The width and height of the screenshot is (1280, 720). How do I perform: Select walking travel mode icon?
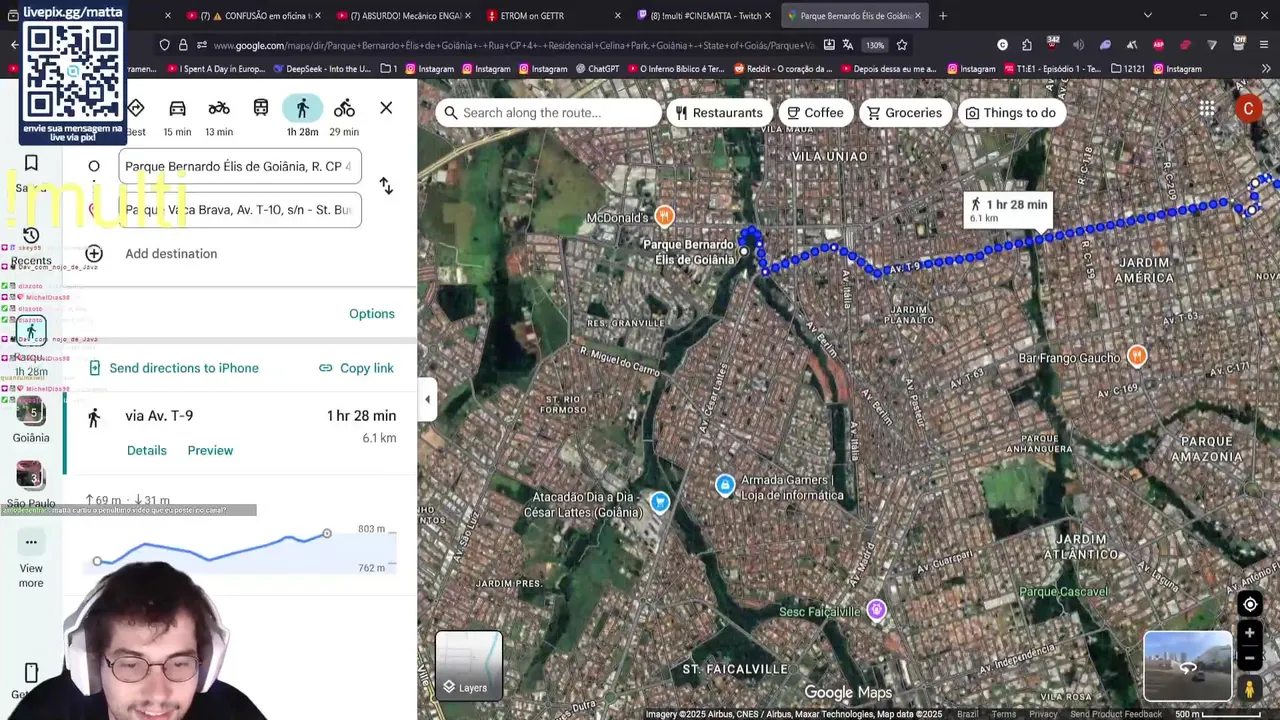(x=302, y=108)
